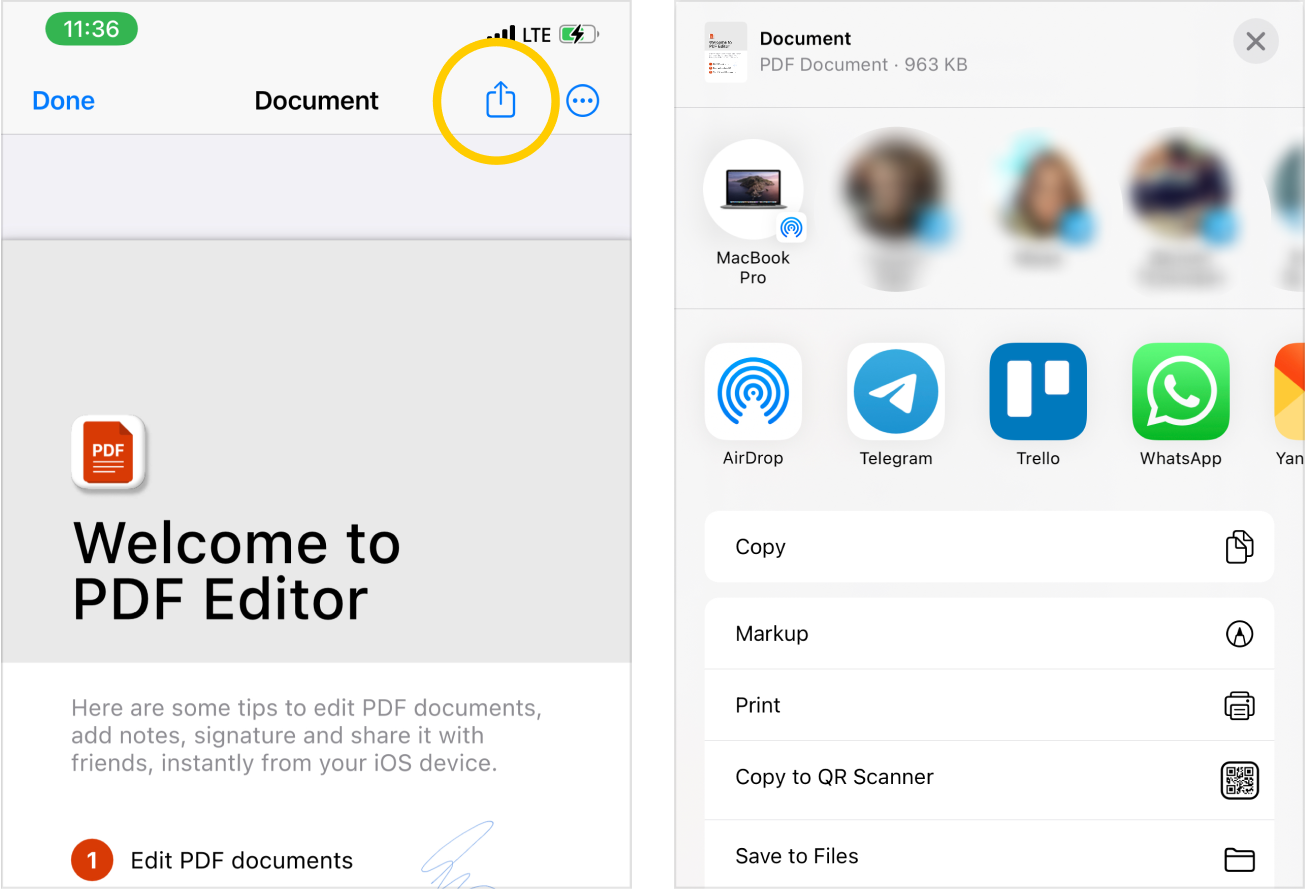Close the share sheet with X

(x=1256, y=41)
